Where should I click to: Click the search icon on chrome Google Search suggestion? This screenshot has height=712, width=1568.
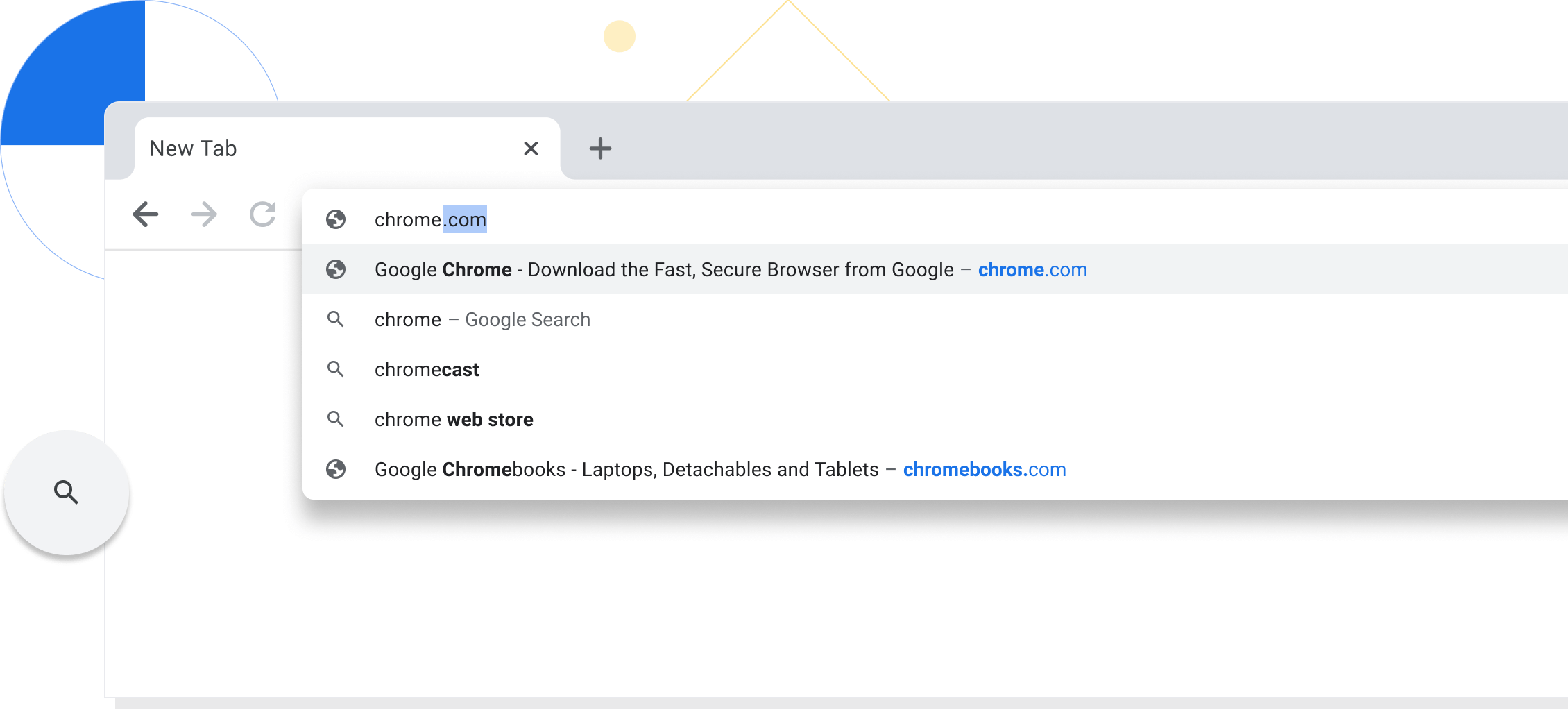(x=336, y=319)
